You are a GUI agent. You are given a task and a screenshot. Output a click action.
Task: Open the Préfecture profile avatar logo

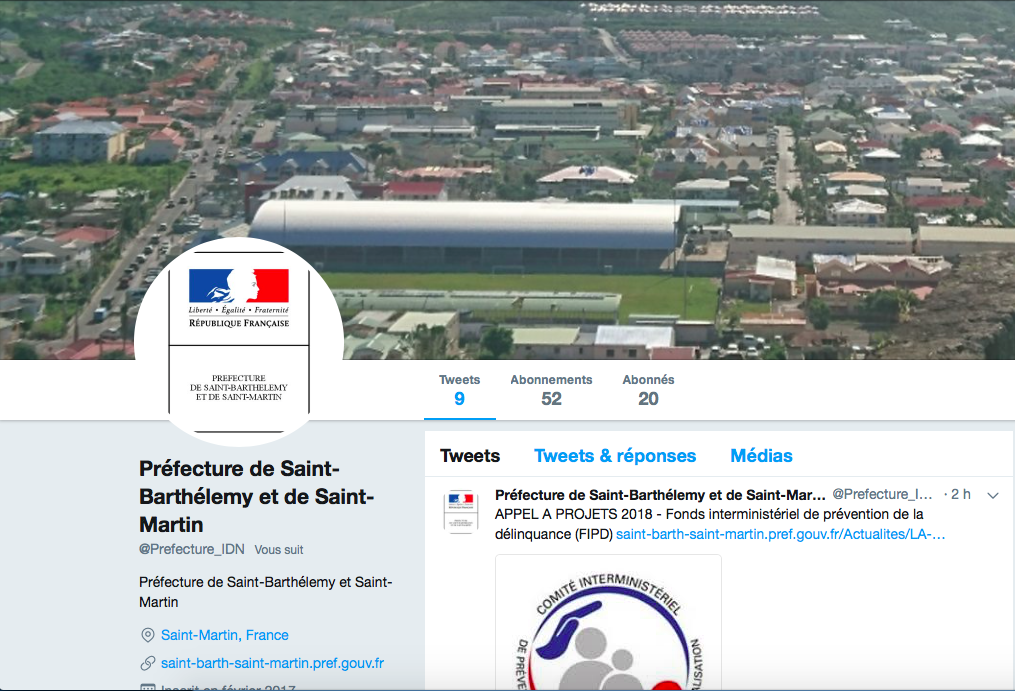point(239,342)
